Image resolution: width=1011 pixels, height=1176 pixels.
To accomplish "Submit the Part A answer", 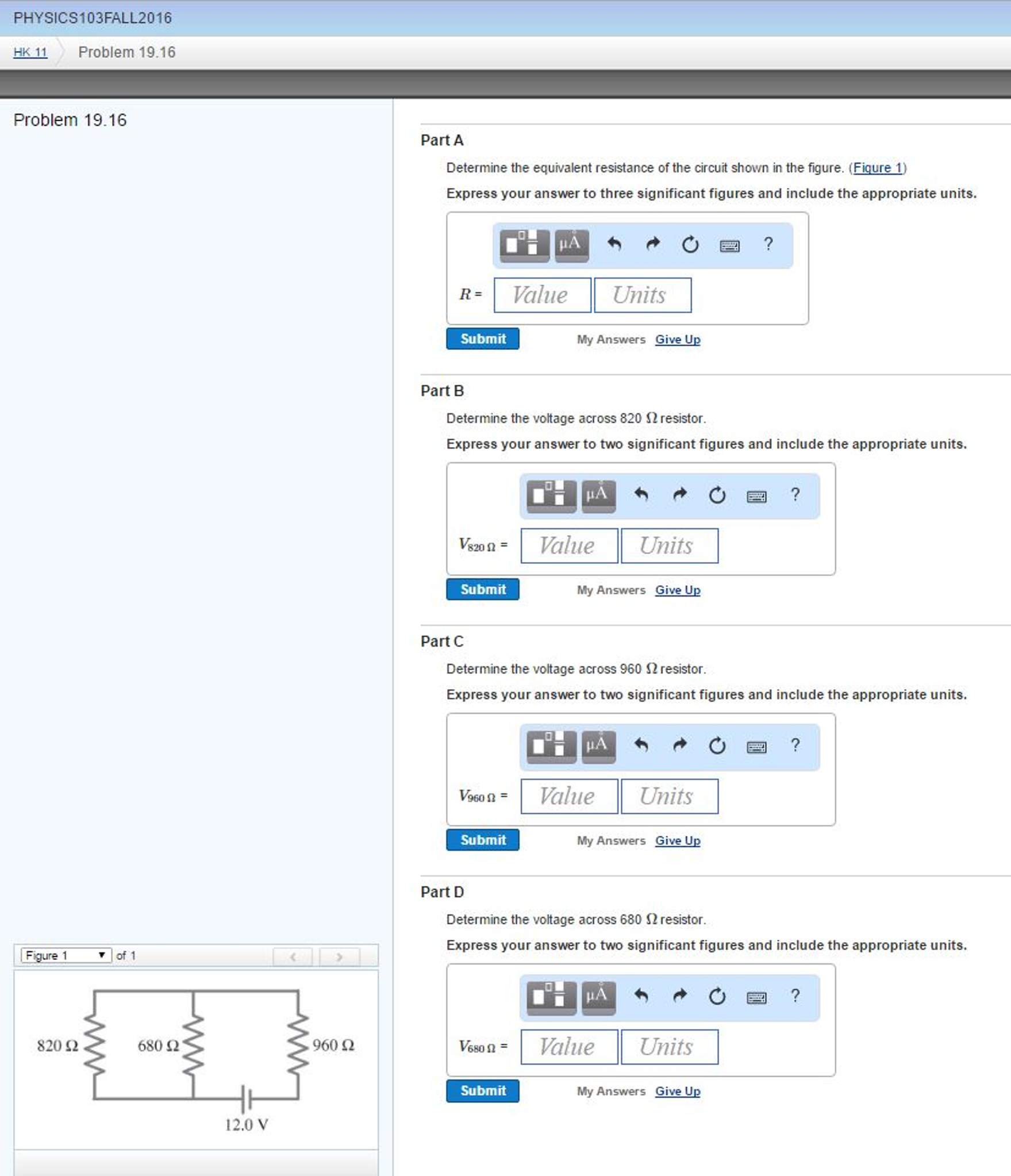I will tap(482, 339).
